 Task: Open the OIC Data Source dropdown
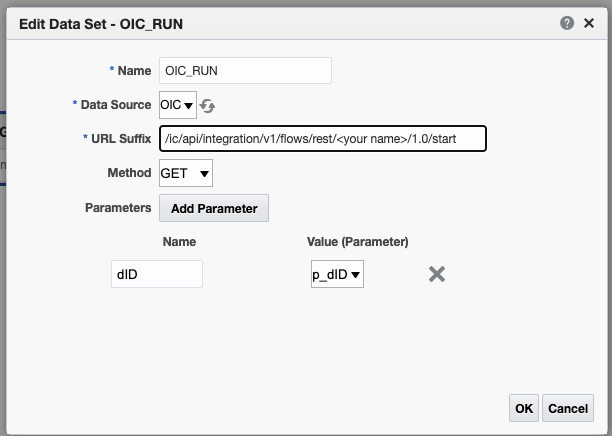[178, 105]
